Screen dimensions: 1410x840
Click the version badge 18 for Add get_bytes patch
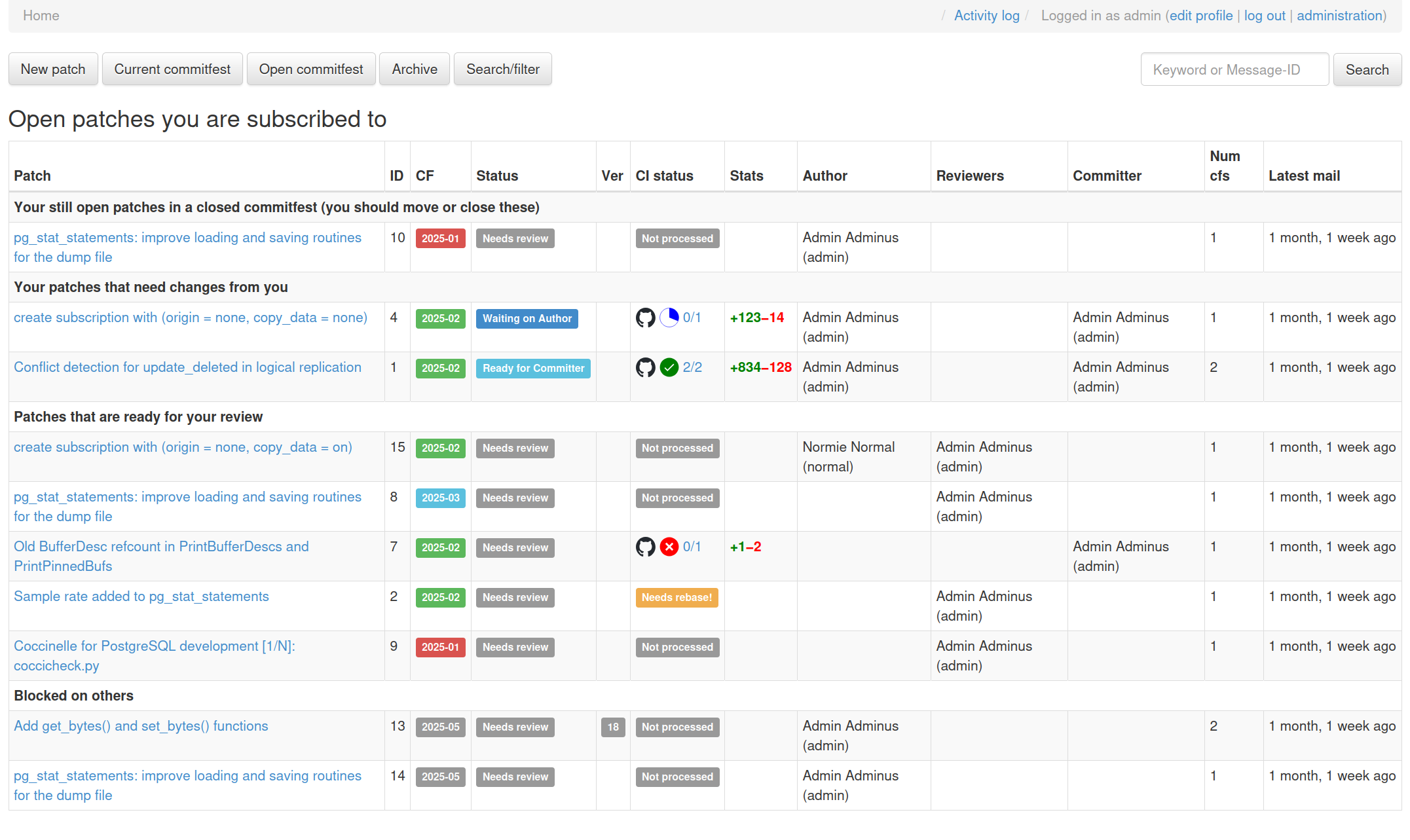(x=613, y=727)
